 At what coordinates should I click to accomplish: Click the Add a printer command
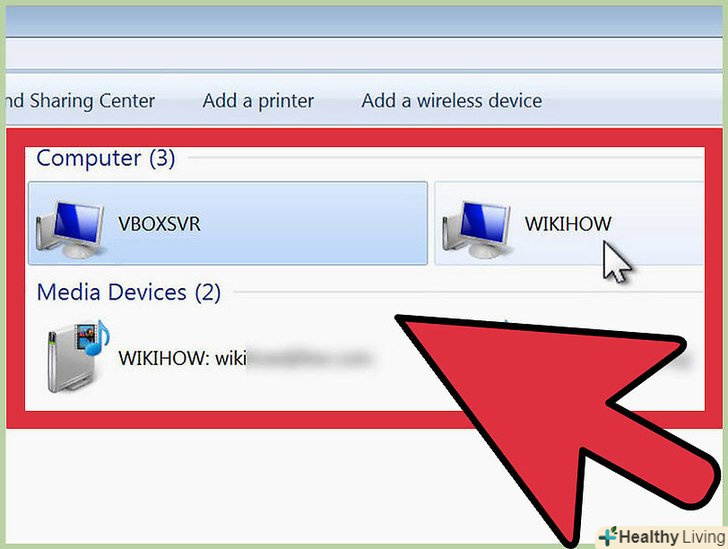click(x=258, y=101)
